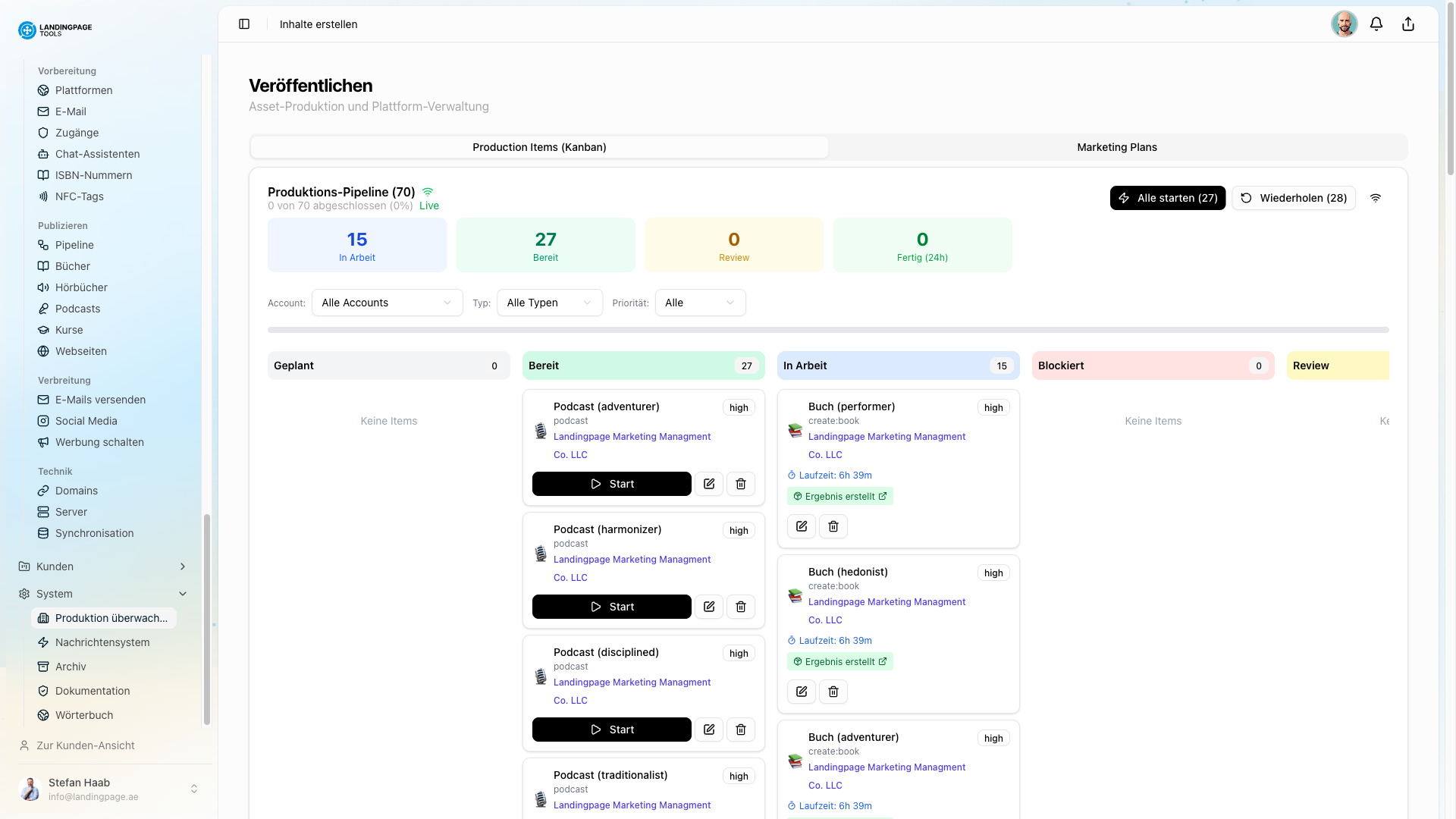Open the Alle Accounts dropdown
Viewport: 1456px width, 819px height.
coord(387,303)
